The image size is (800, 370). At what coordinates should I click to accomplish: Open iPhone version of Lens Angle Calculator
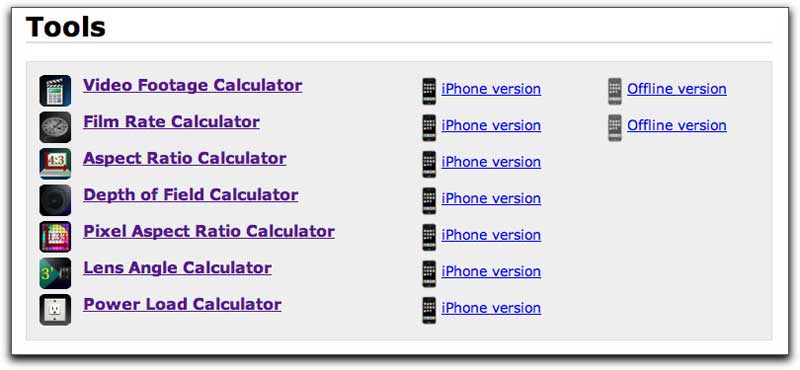click(x=491, y=272)
